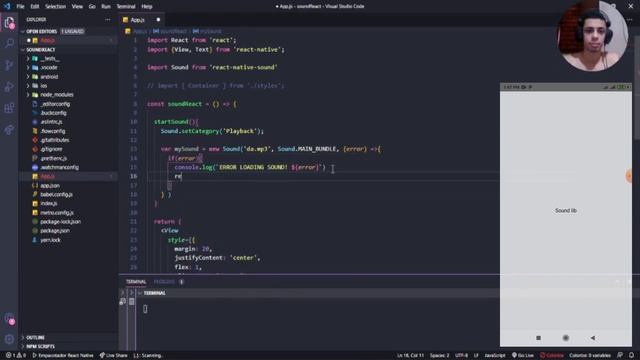
Task: Click Go Live in the status bar
Action: pos(523,356)
